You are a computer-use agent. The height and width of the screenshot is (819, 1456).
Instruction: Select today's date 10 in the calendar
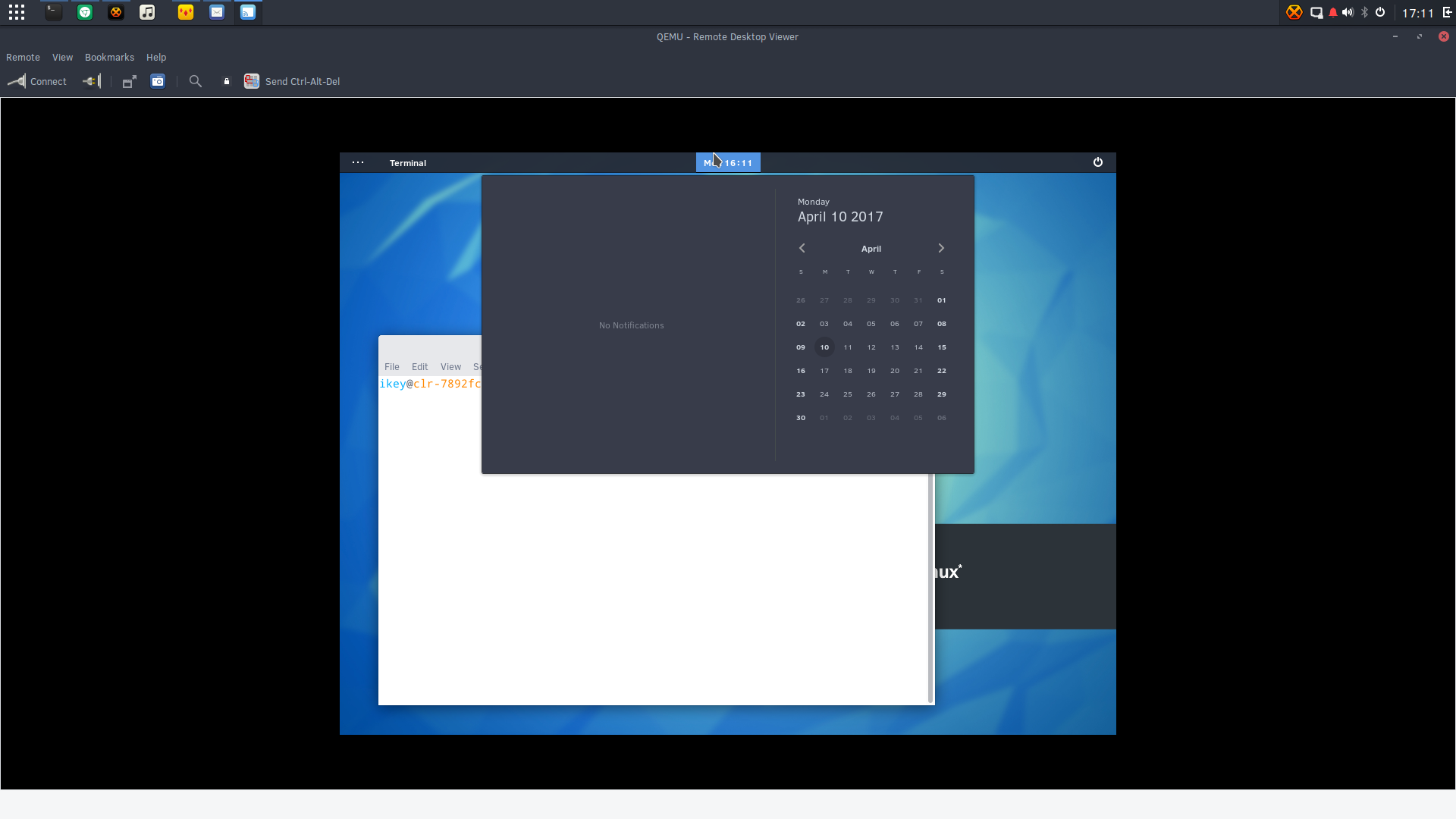pos(824,347)
